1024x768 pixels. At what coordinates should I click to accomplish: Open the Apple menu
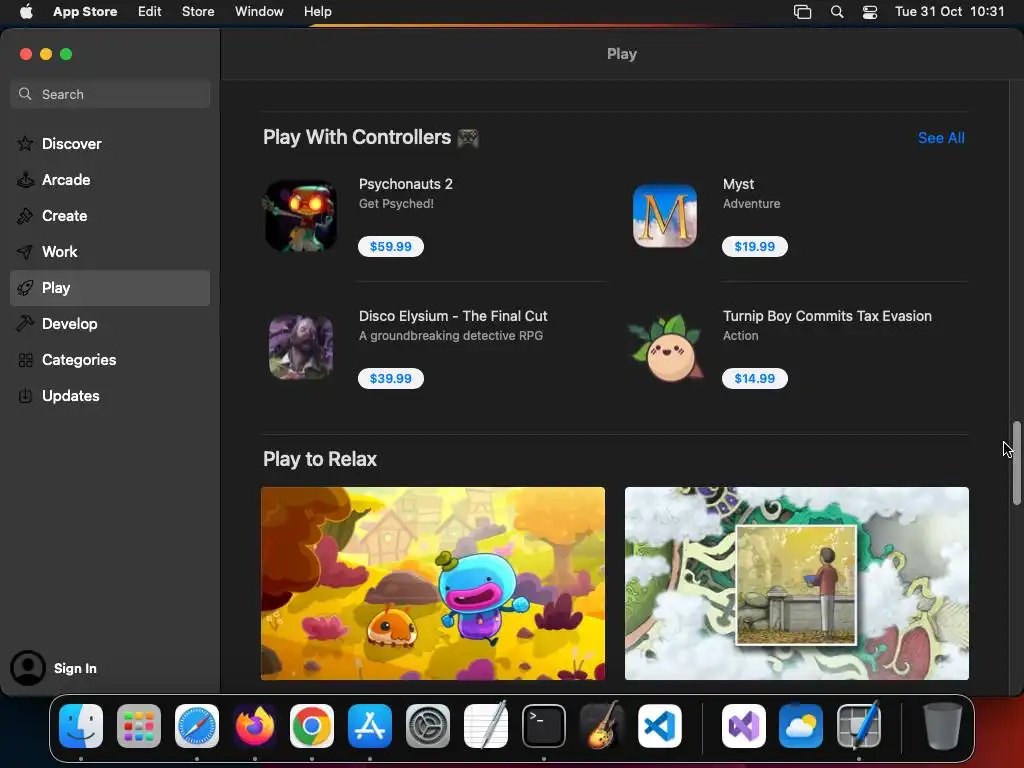click(x=26, y=12)
